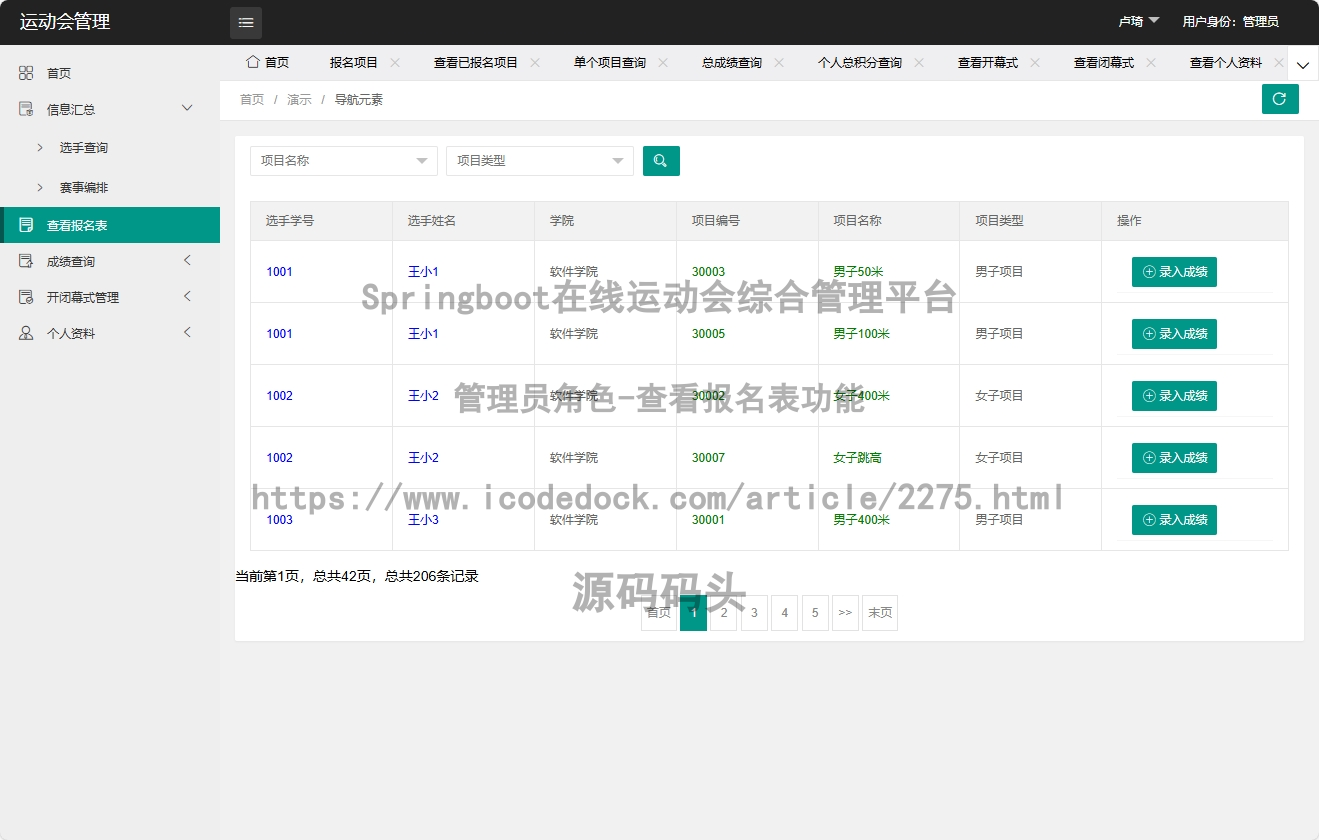Click the home icon in 首页 tab
The image size is (1319, 840).
(253, 62)
